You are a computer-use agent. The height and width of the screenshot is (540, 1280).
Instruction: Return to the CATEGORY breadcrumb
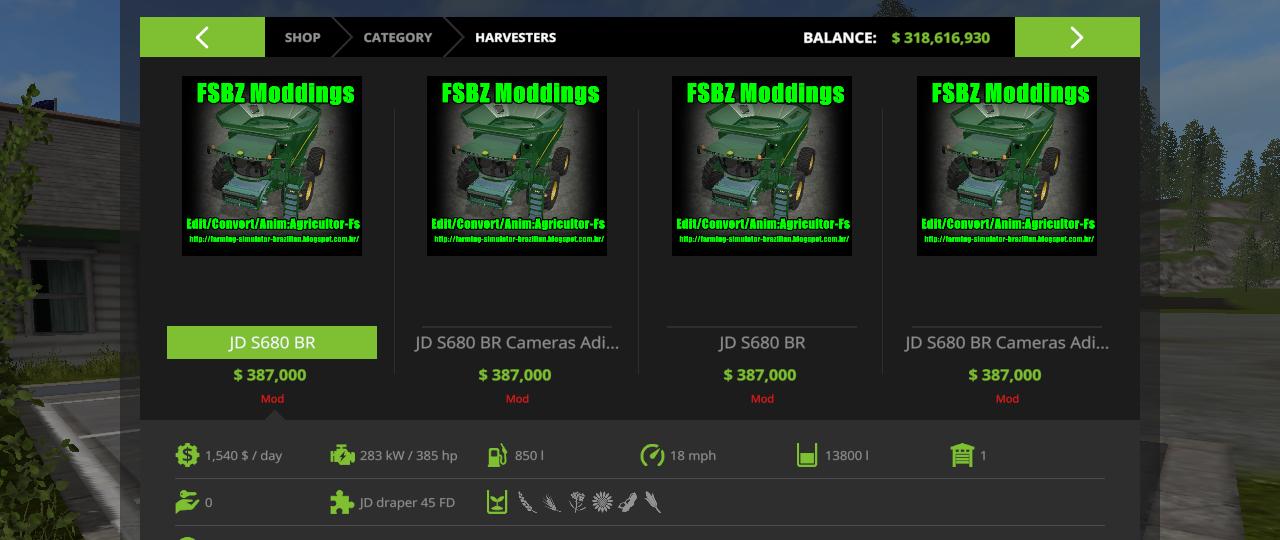[397, 37]
